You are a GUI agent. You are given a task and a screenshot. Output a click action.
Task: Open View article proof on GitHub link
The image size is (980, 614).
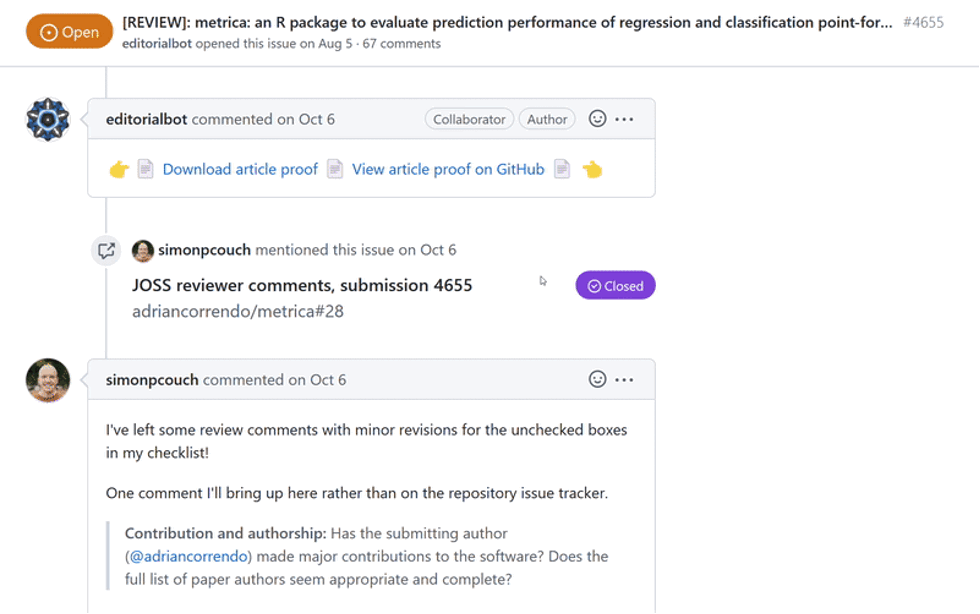click(448, 169)
